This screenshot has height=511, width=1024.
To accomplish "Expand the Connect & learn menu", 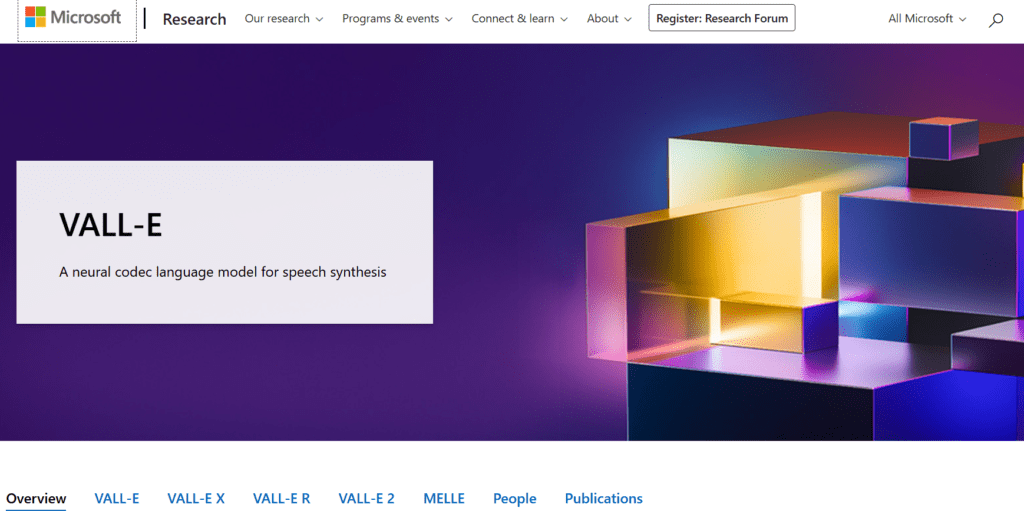I will tap(519, 19).
